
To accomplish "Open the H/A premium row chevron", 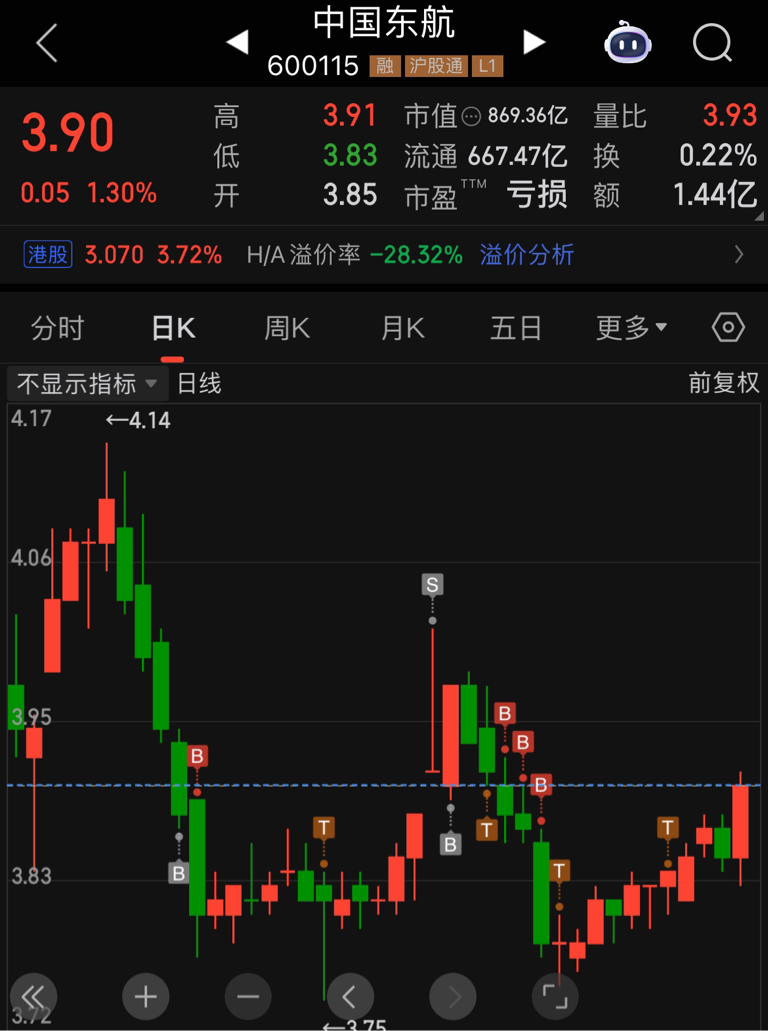I will (x=739, y=254).
